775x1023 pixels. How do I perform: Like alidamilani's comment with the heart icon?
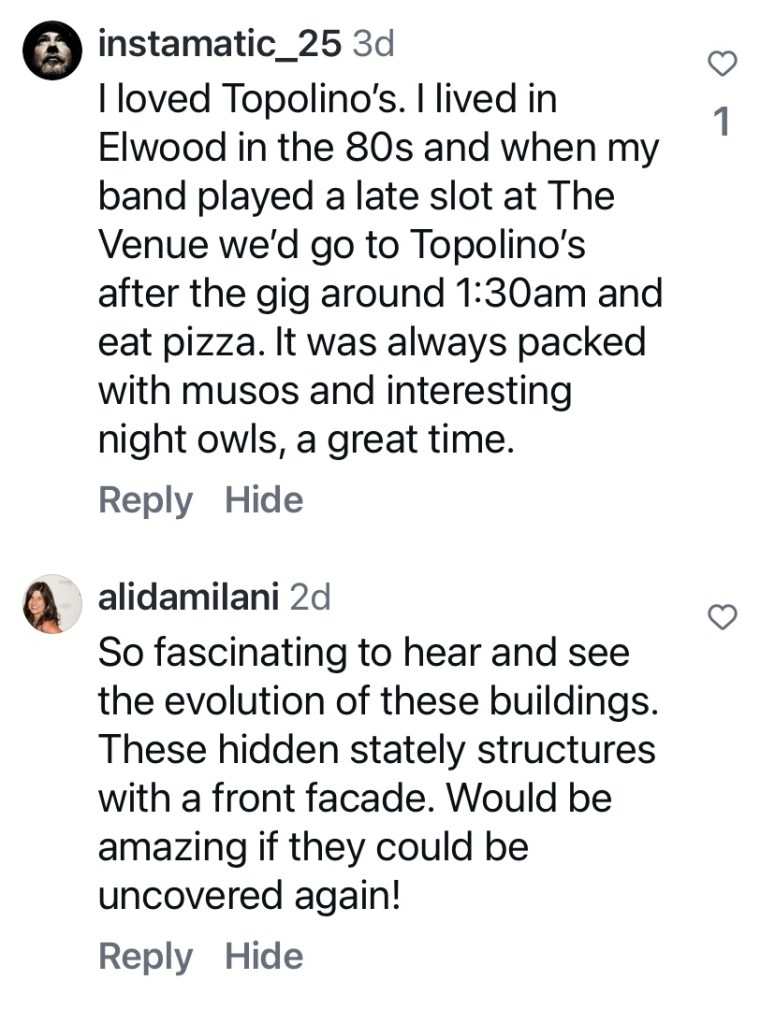[722, 619]
